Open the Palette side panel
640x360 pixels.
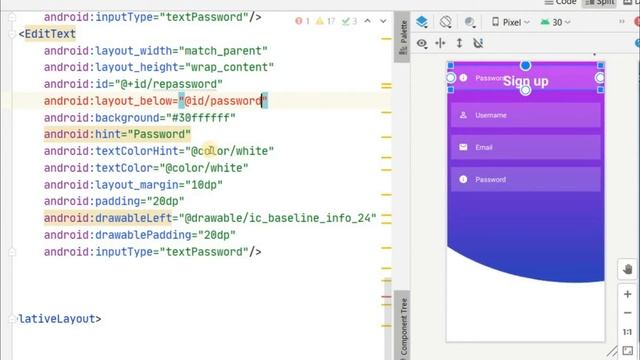402,37
